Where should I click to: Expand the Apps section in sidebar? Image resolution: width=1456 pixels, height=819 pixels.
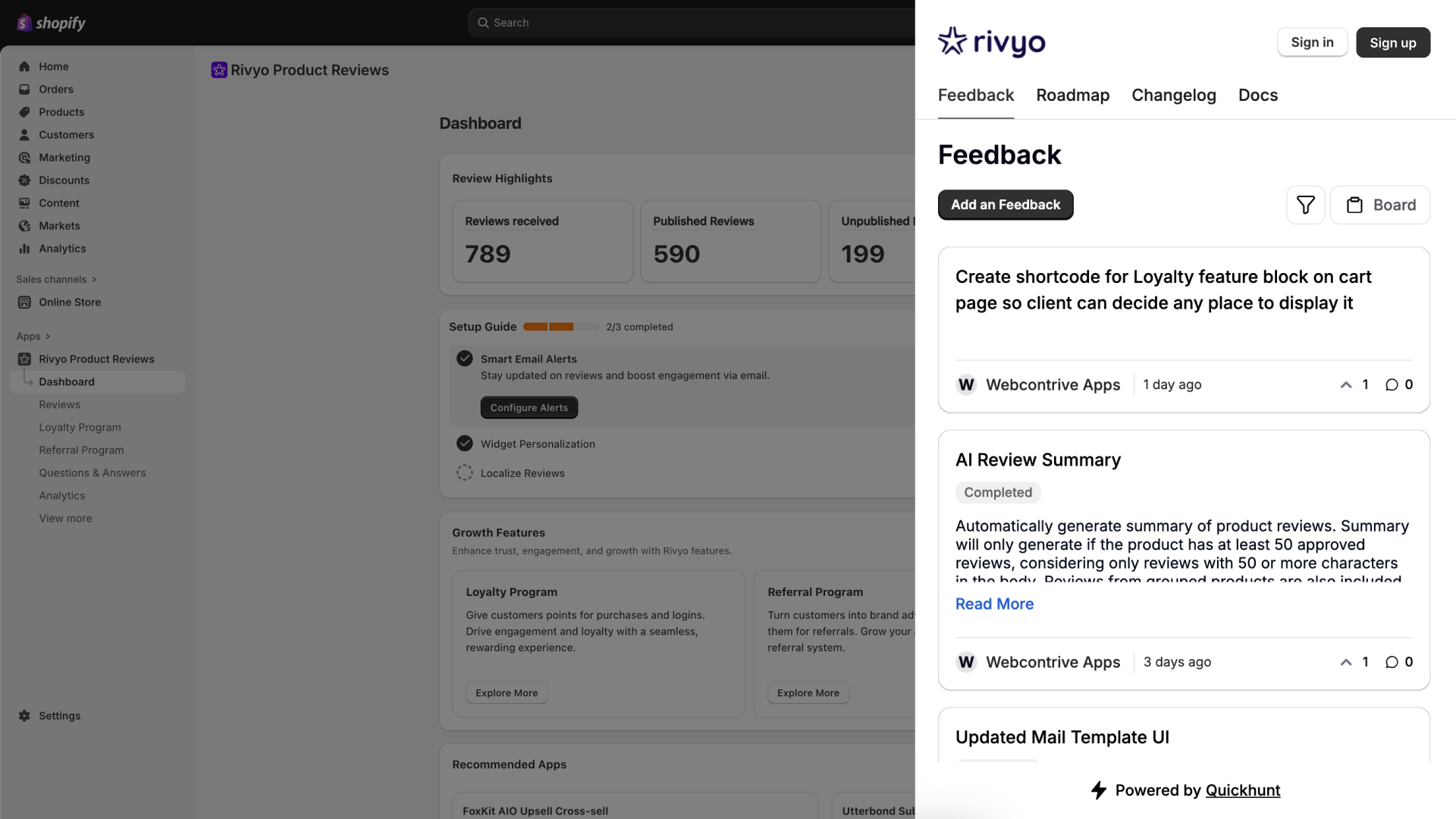[x=33, y=336]
